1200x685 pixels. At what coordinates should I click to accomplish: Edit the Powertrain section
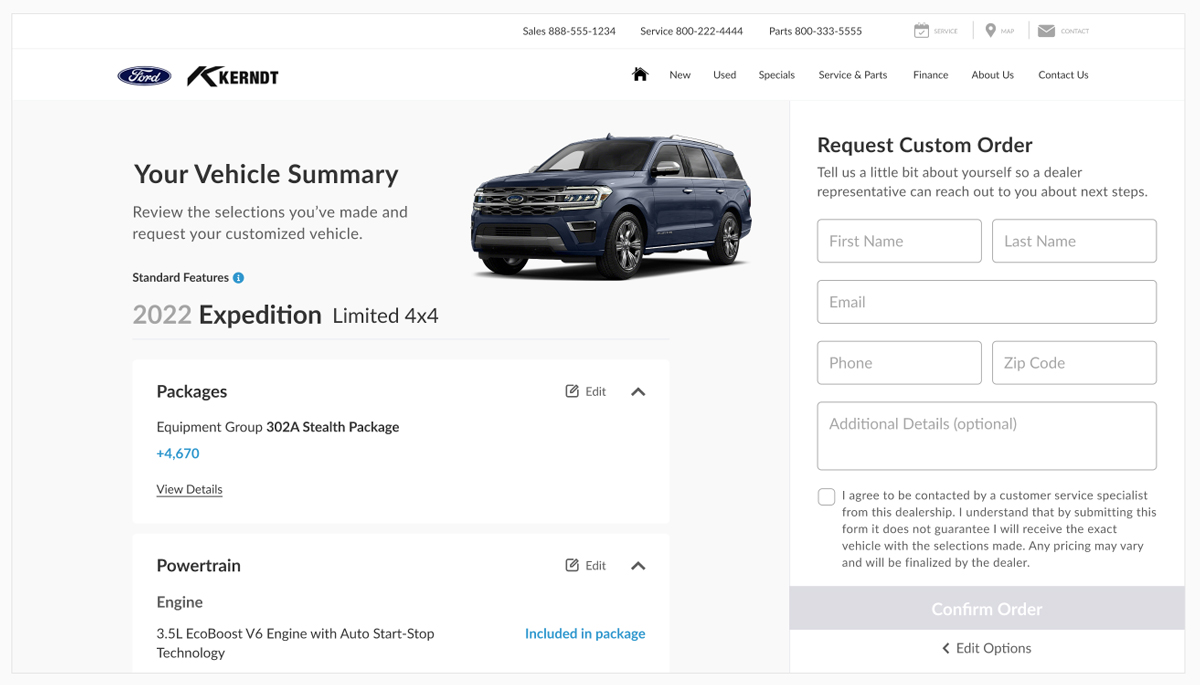pyautogui.click(x=586, y=566)
